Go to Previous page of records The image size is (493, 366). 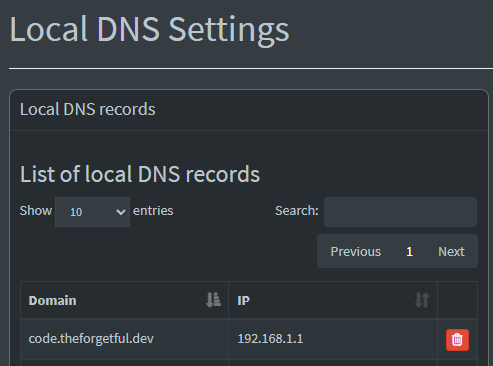tap(356, 251)
